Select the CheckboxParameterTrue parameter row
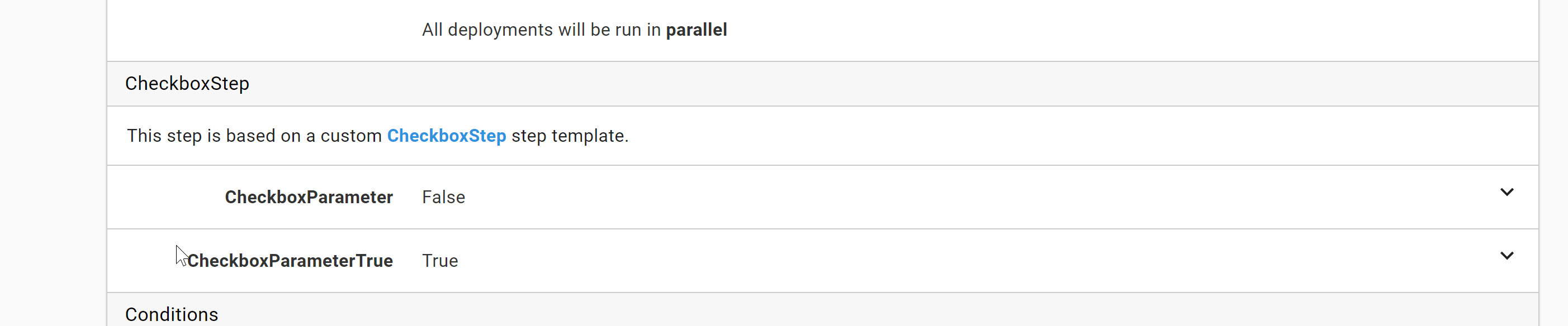The width and height of the screenshot is (1568, 326). coord(731,261)
